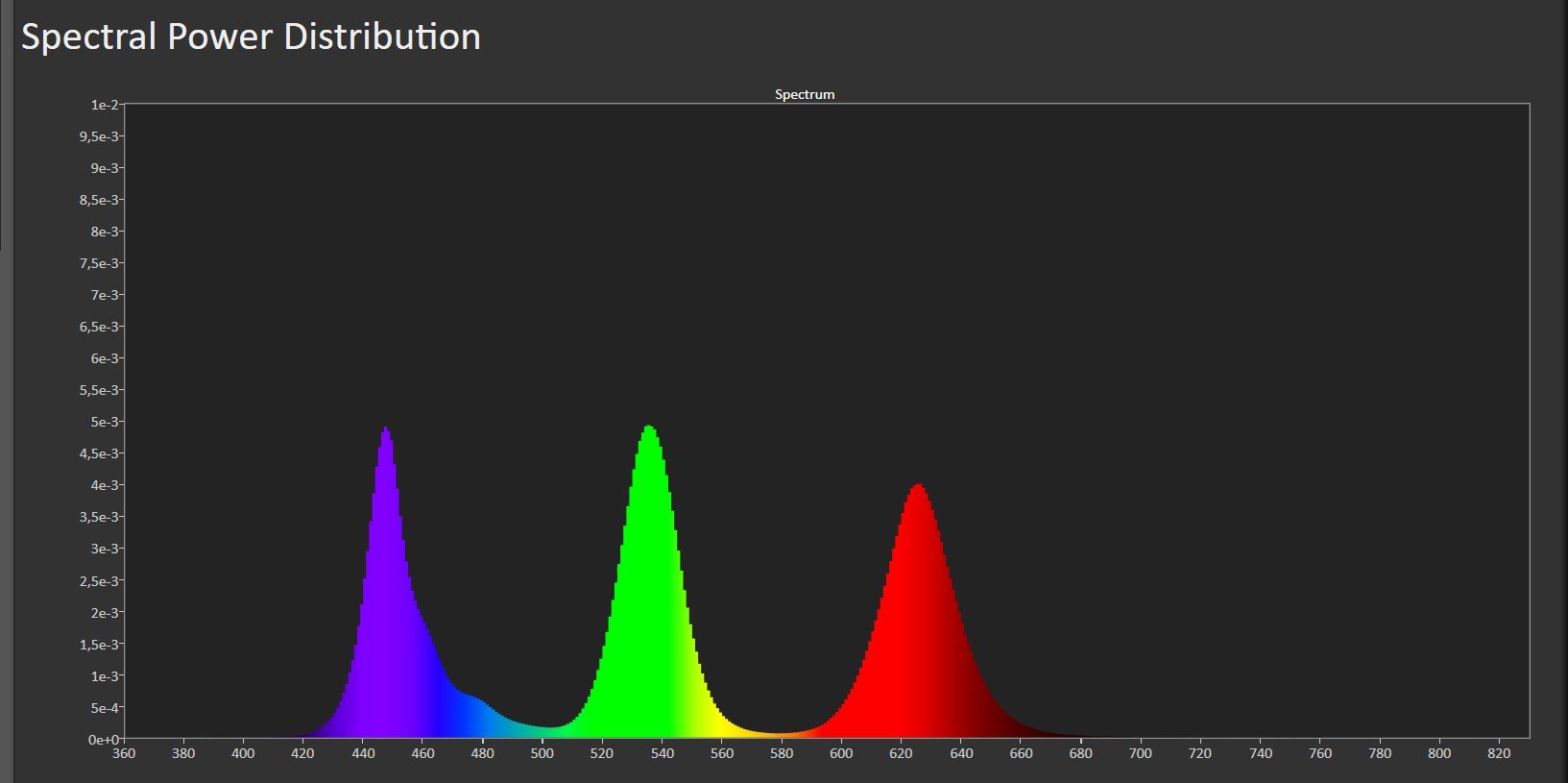Click the 5e-3 tick label on vertical axis

coord(104,422)
